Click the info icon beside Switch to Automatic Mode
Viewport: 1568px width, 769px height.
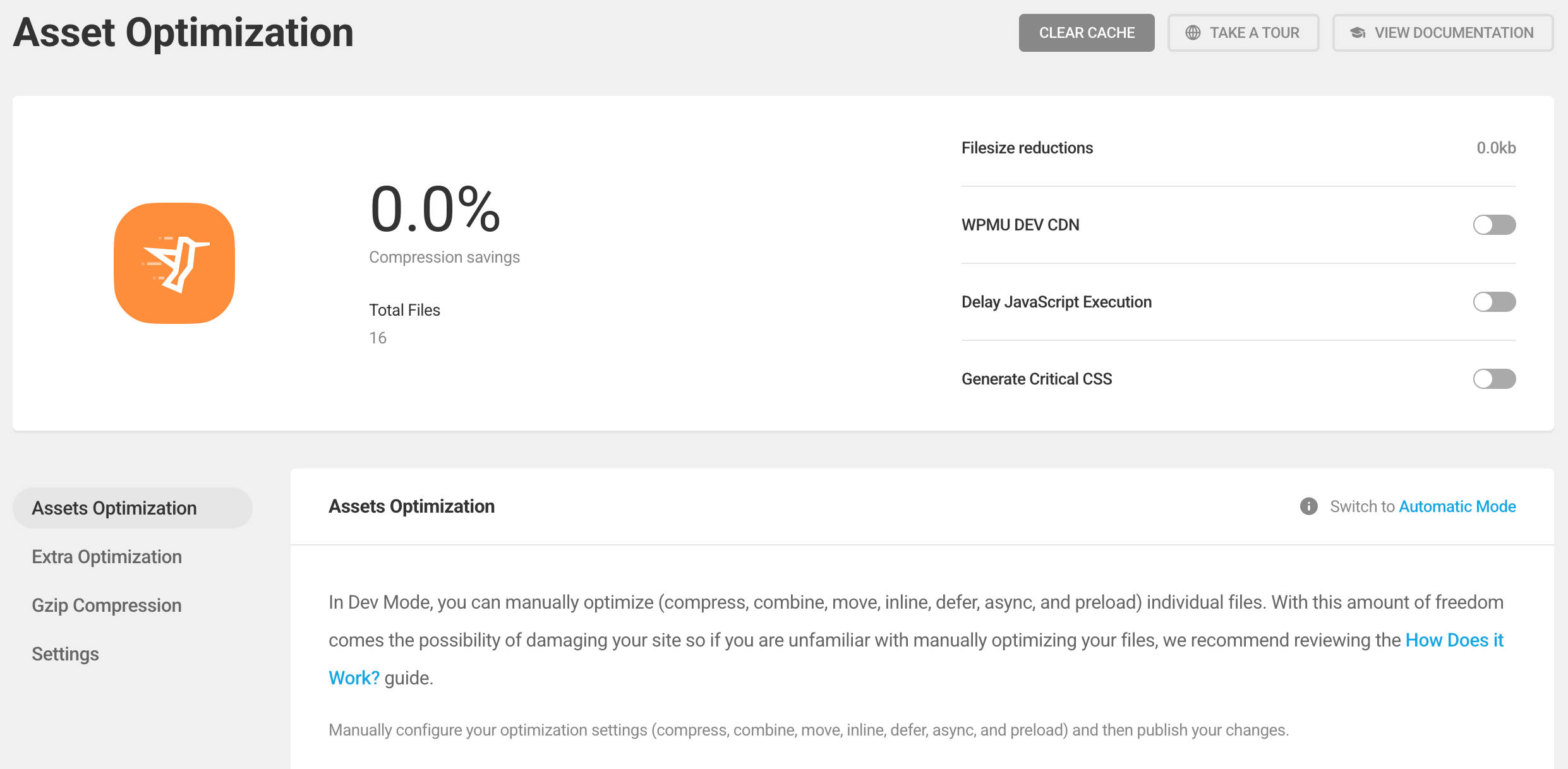1308,506
